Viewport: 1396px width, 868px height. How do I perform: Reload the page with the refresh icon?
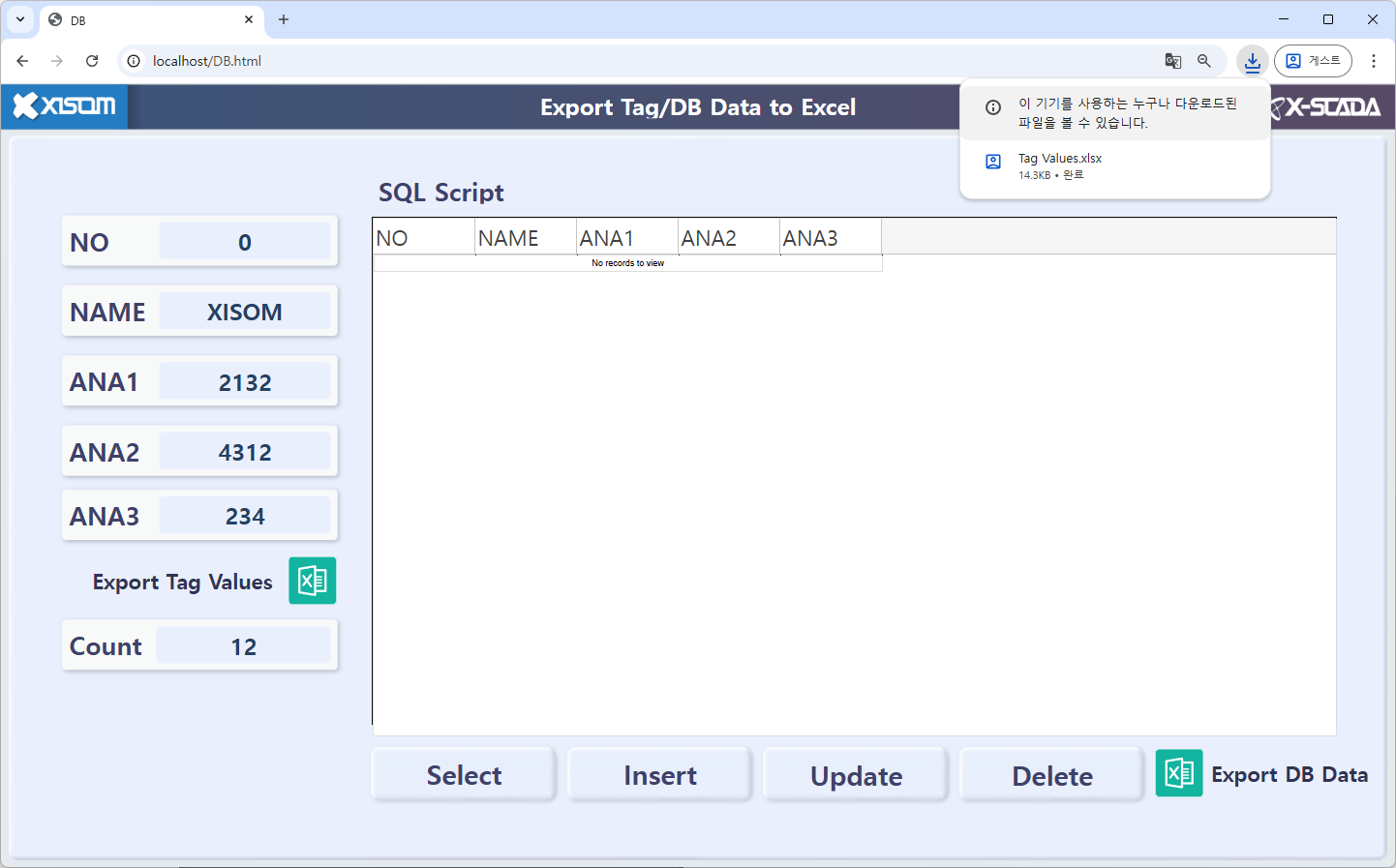pos(92,61)
